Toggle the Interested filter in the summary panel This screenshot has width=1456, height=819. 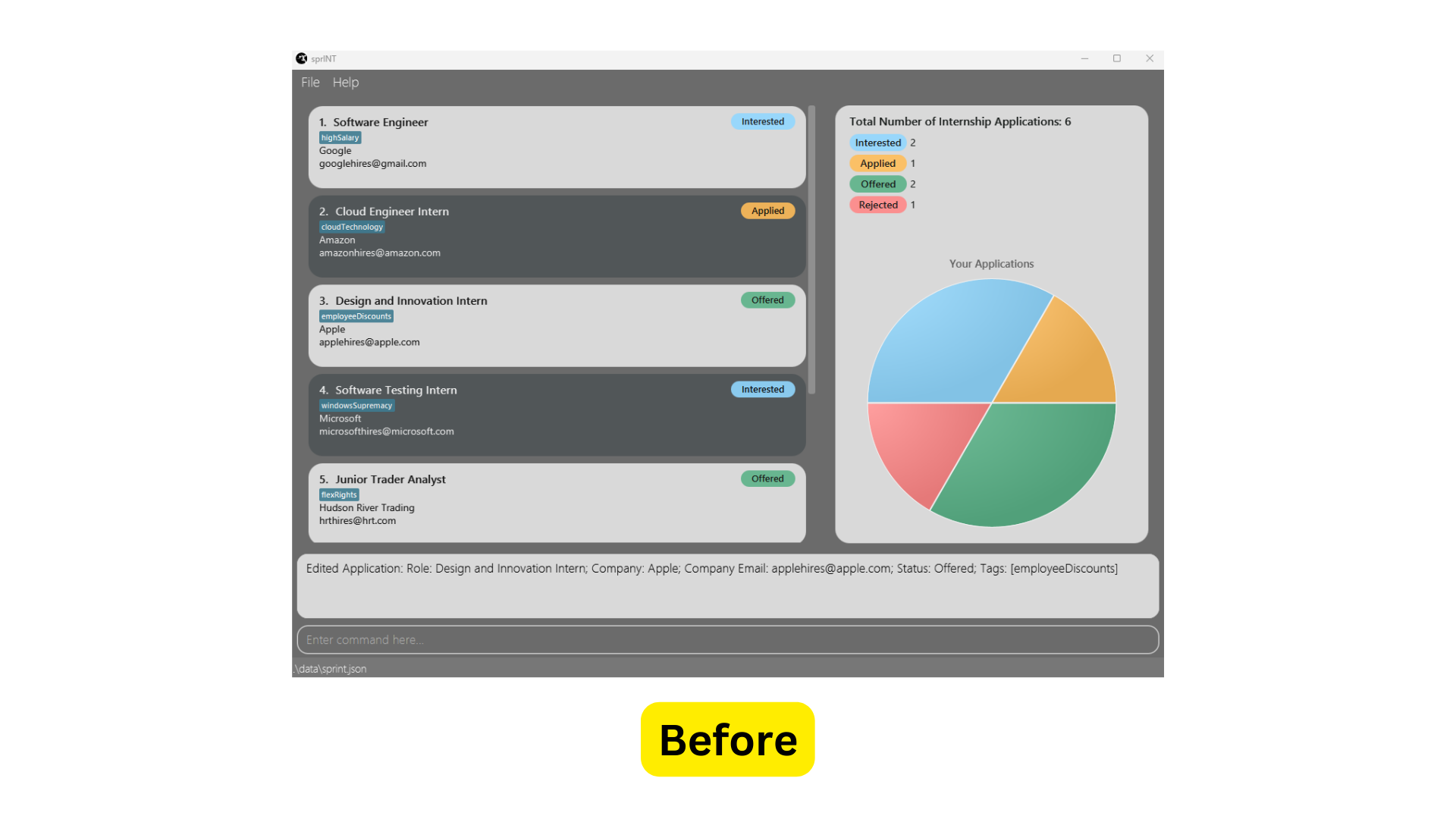(x=878, y=142)
